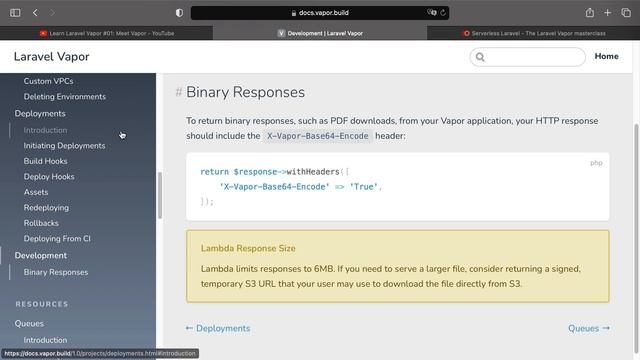Open Deploying From CI sidebar link
The width and height of the screenshot is (640, 360).
57,238
